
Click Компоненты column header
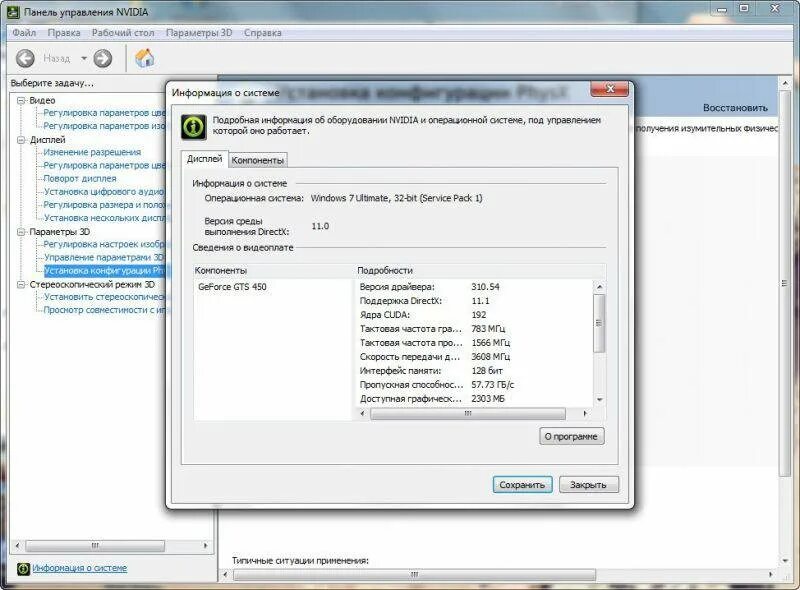[x=273, y=271]
